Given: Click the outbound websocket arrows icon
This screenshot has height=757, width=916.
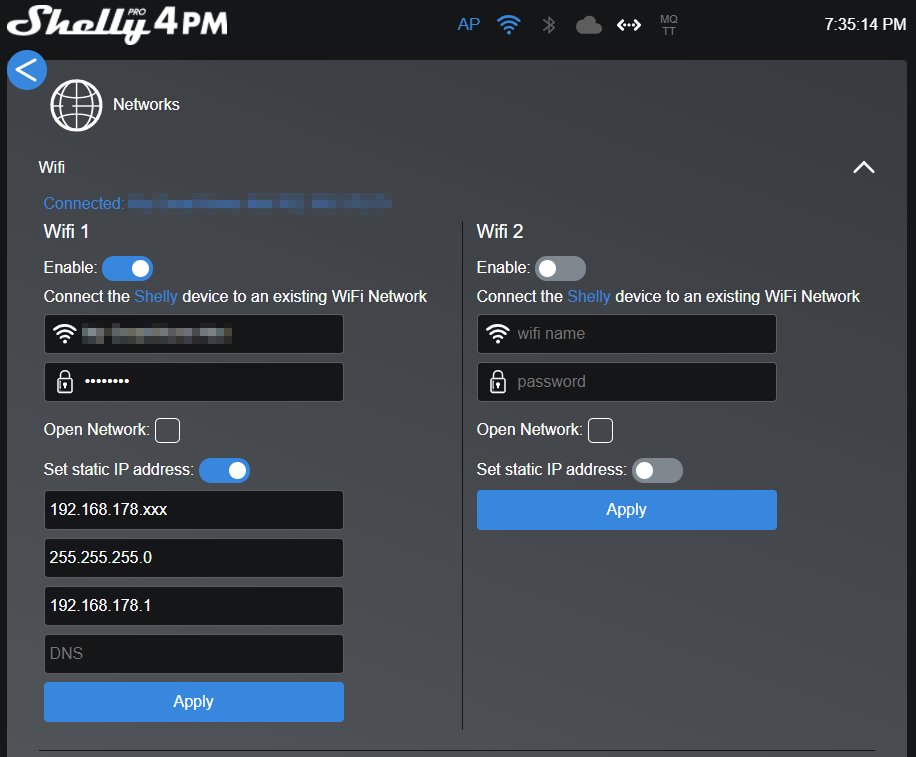Looking at the screenshot, I should (x=629, y=25).
